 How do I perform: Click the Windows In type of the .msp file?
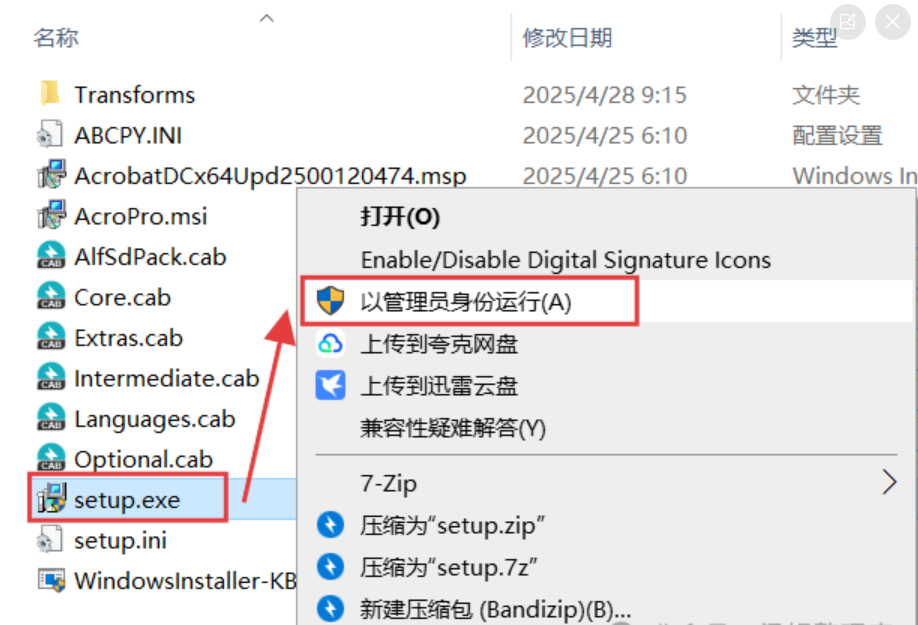point(855,176)
